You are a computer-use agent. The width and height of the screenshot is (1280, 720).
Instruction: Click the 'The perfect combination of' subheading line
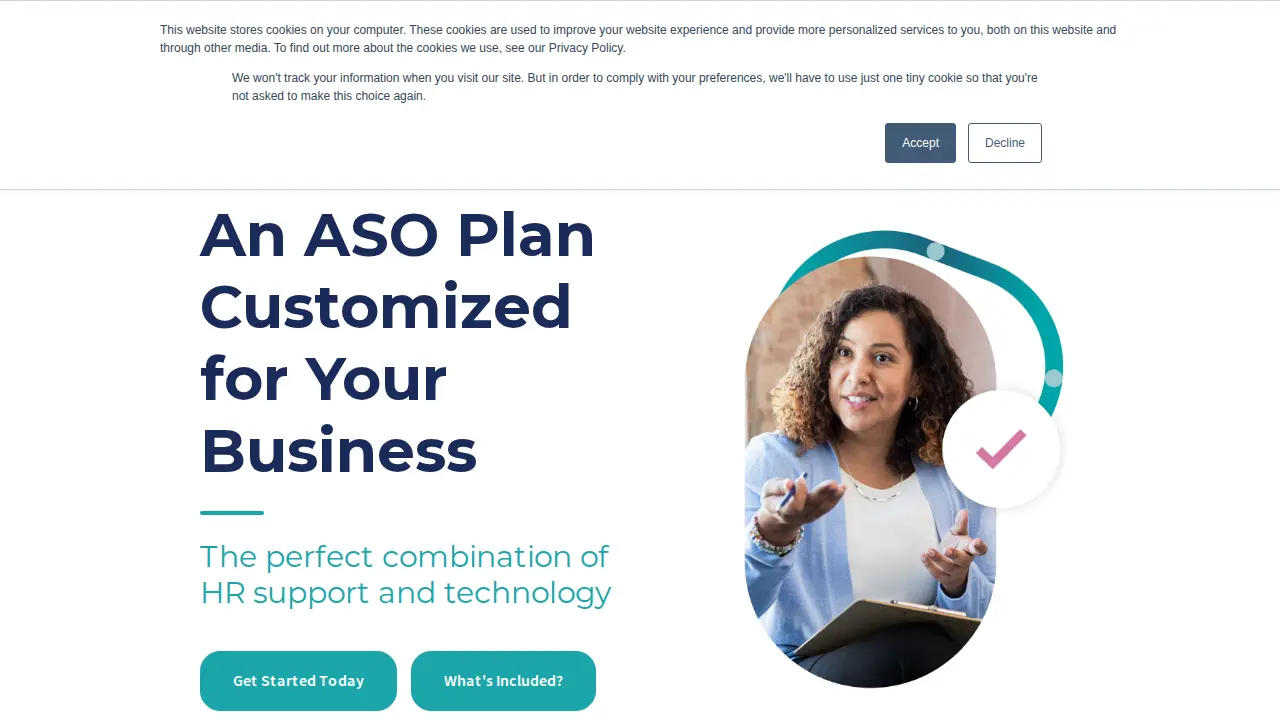pyautogui.click(x=404, y=556)
